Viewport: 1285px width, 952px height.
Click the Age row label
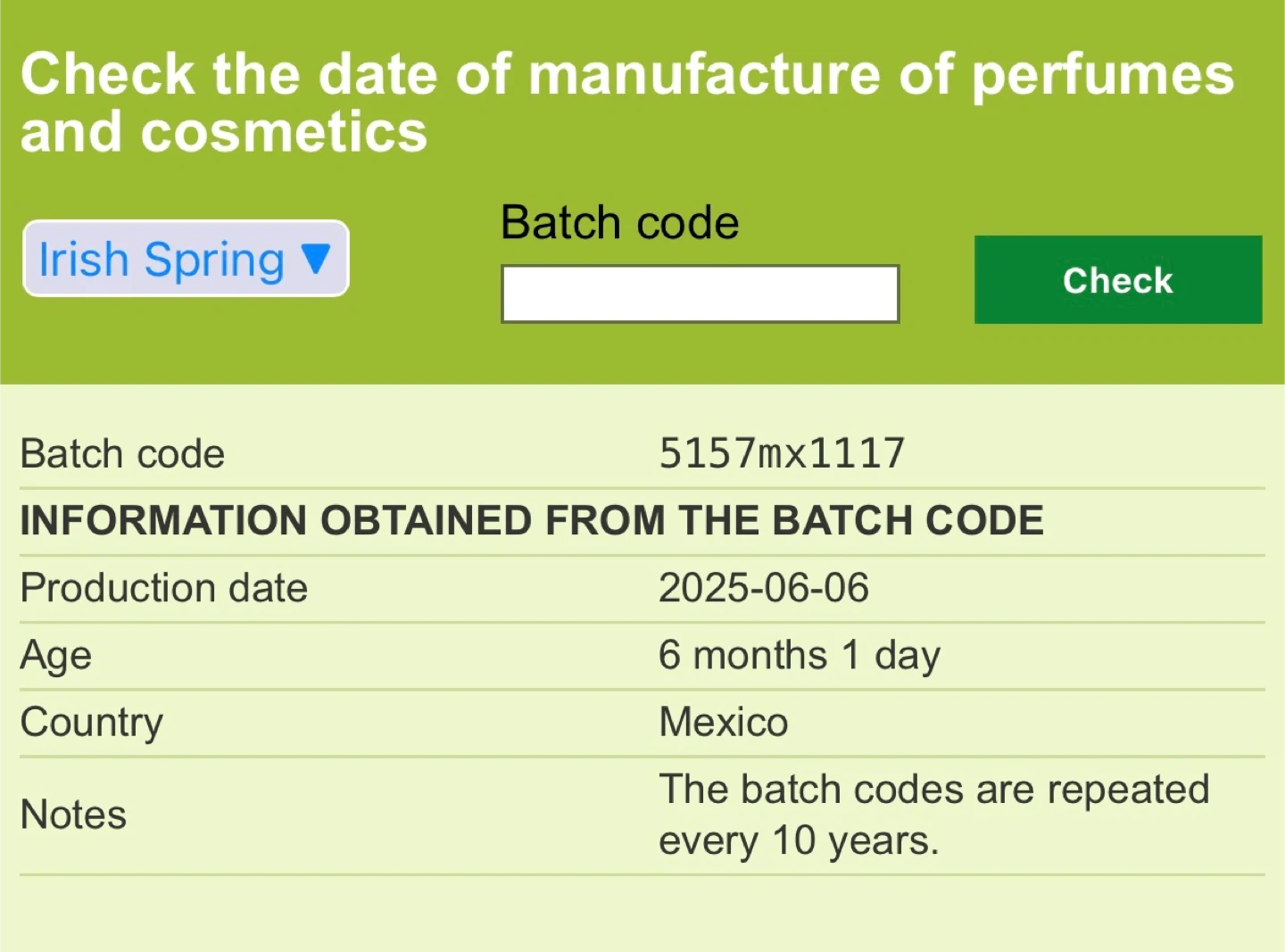(56, 656)
